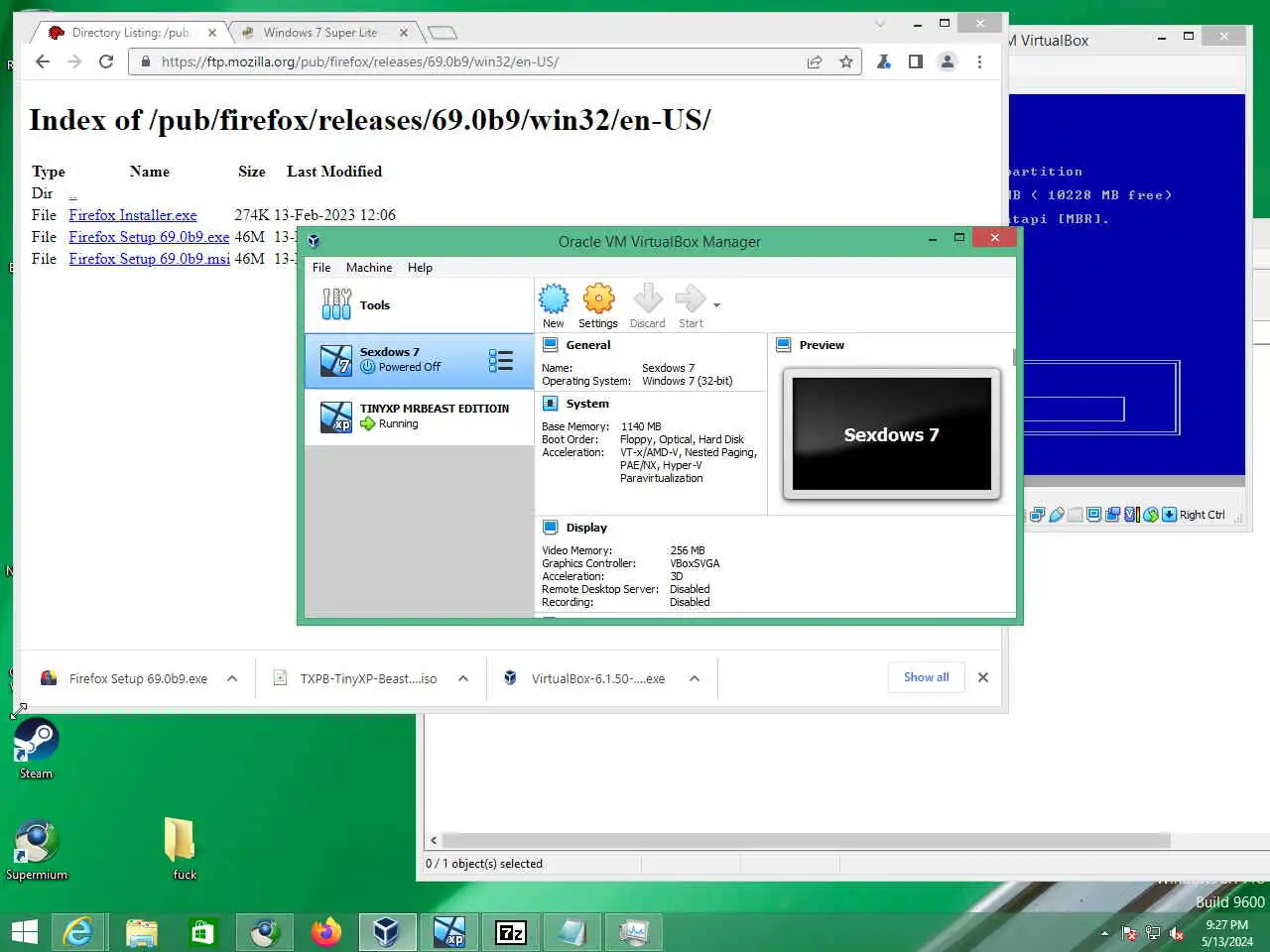The height and width of the screenshot is (952, 1270).
Task: Select the Sexdows 7 virtual machine entry
Action: [x=419, y=361]
